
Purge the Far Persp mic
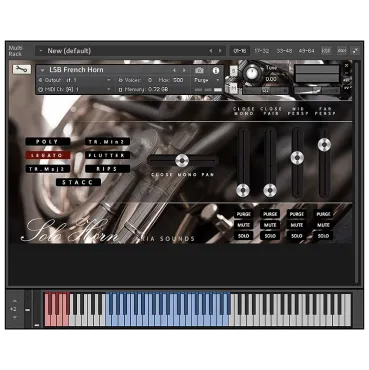click(323, 214)
